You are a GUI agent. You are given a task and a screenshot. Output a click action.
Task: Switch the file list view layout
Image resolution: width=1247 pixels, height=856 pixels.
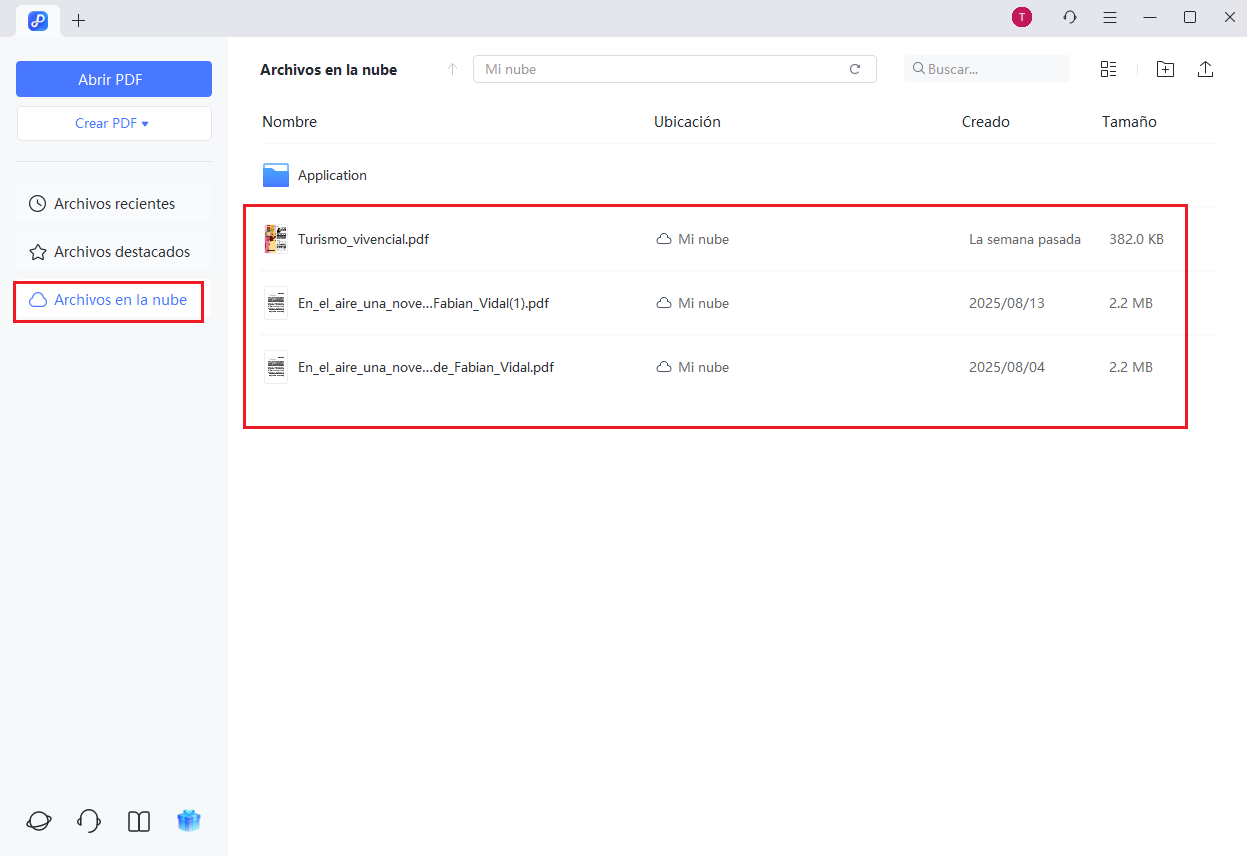coord(1108,69)
